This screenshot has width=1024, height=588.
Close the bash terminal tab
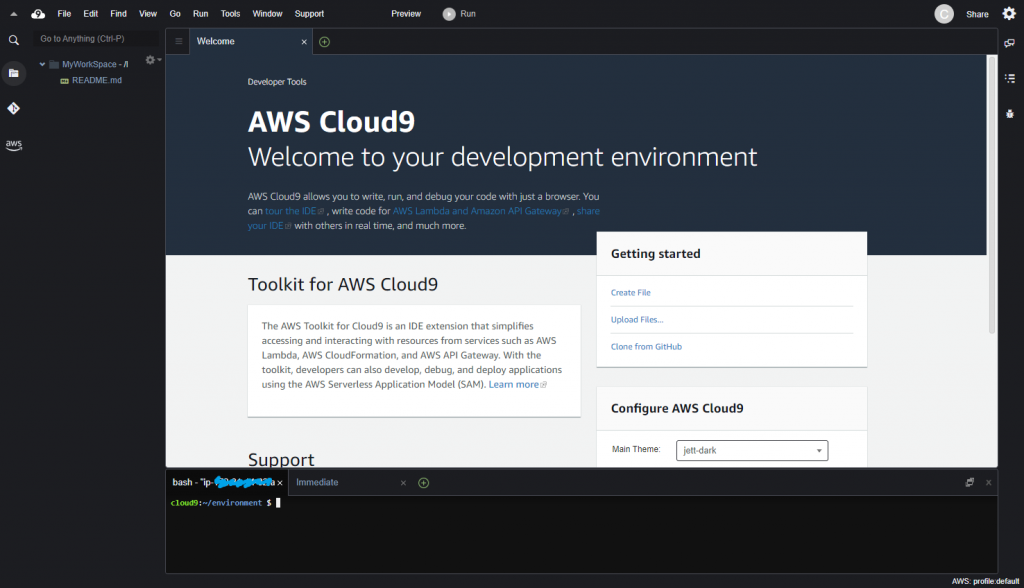click(280, 483)
